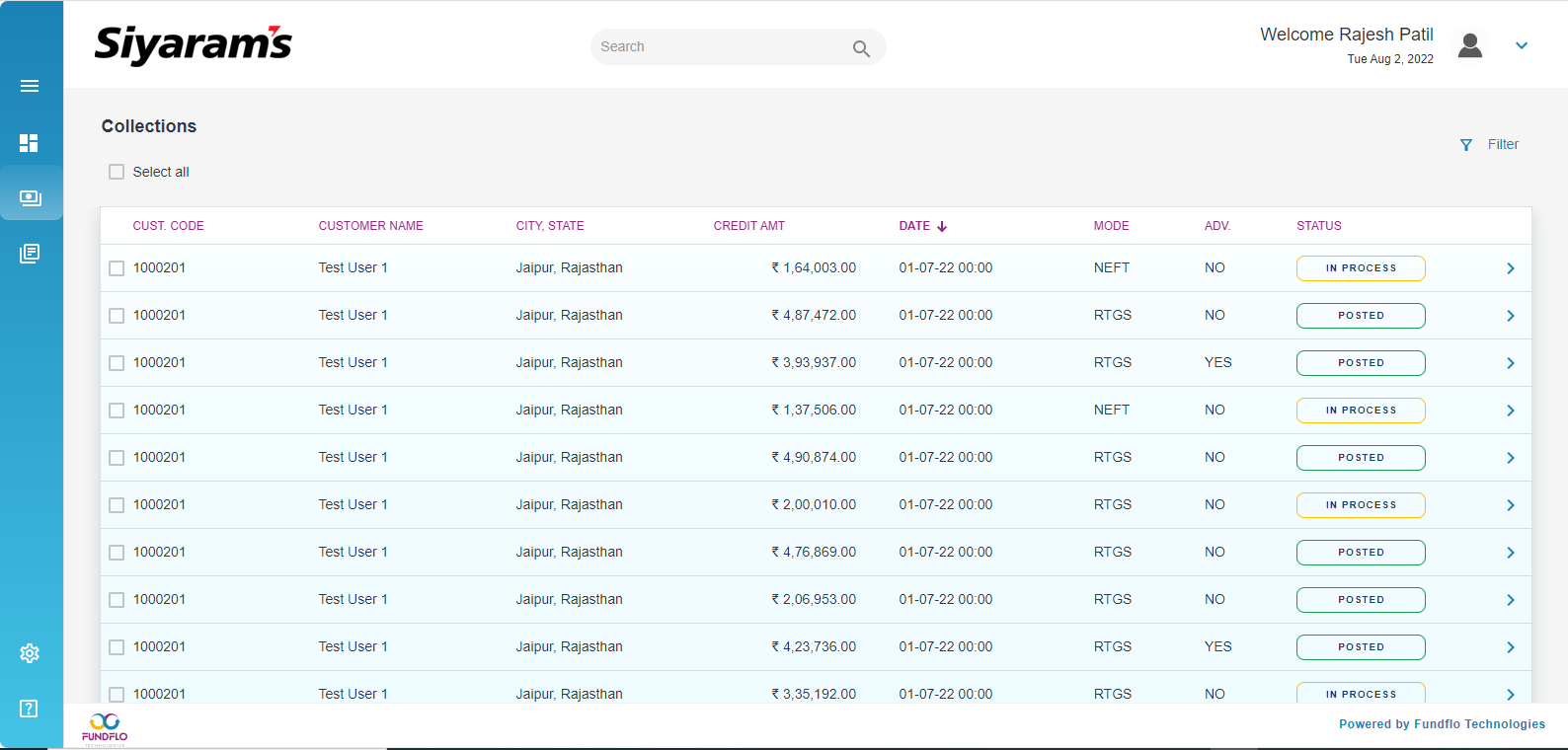Image resolution: width=1568 pixels, height=750 pixels.
Task: Check the row with ₹ 4,87,472.00
Action: click(117, 316)
